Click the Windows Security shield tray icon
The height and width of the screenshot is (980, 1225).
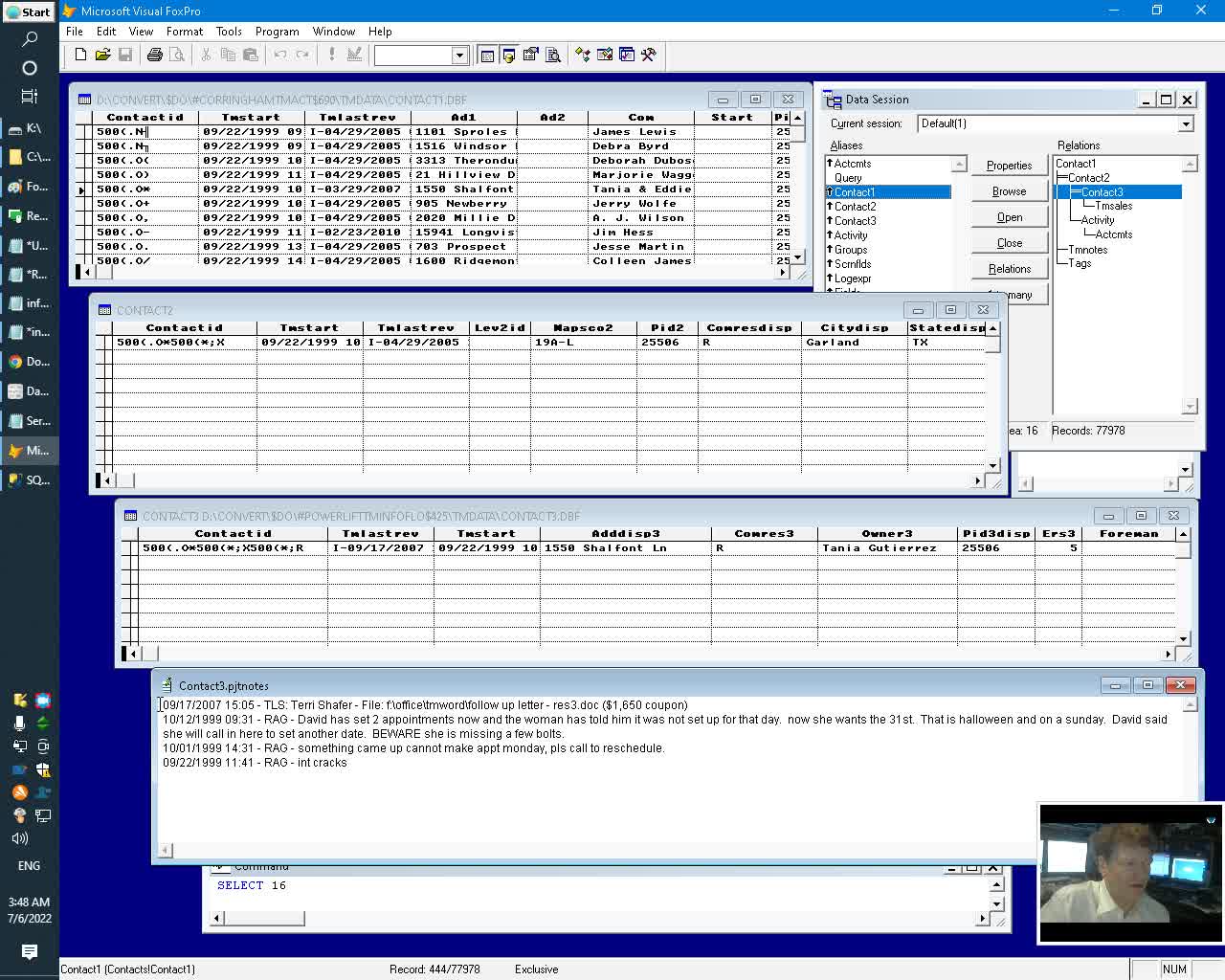[43, 769]
